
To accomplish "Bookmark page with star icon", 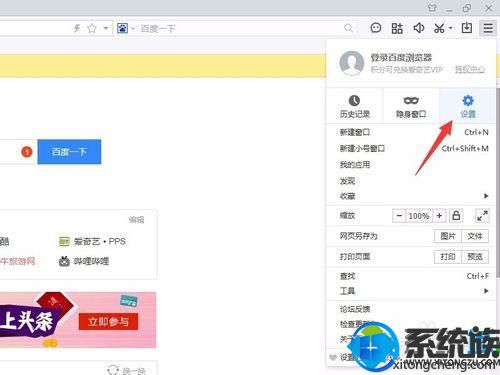I will point(92,28).
